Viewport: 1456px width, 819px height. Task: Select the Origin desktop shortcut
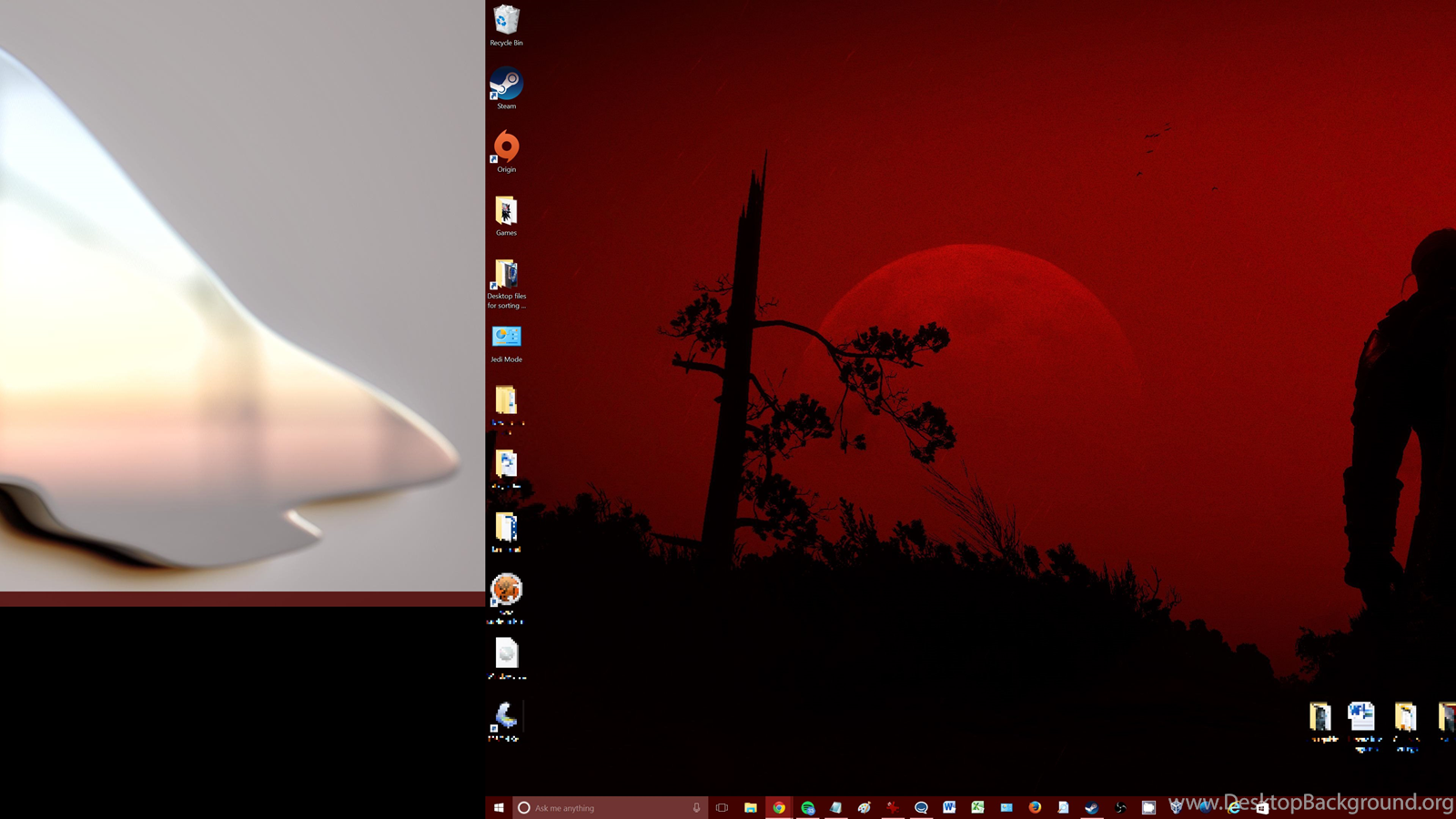(506, 150)
